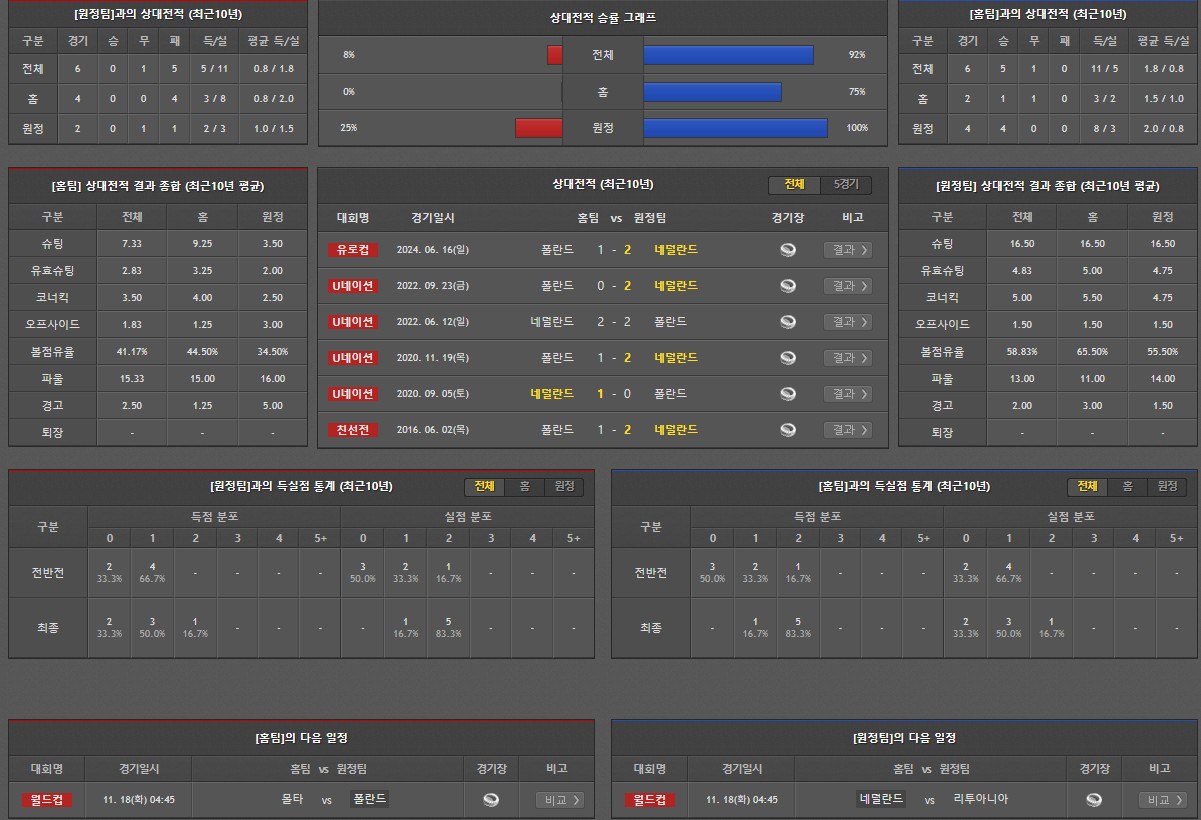Click stadium icon for 2022. 09. 23 match

pyautogui.click(x=788, y=286)
